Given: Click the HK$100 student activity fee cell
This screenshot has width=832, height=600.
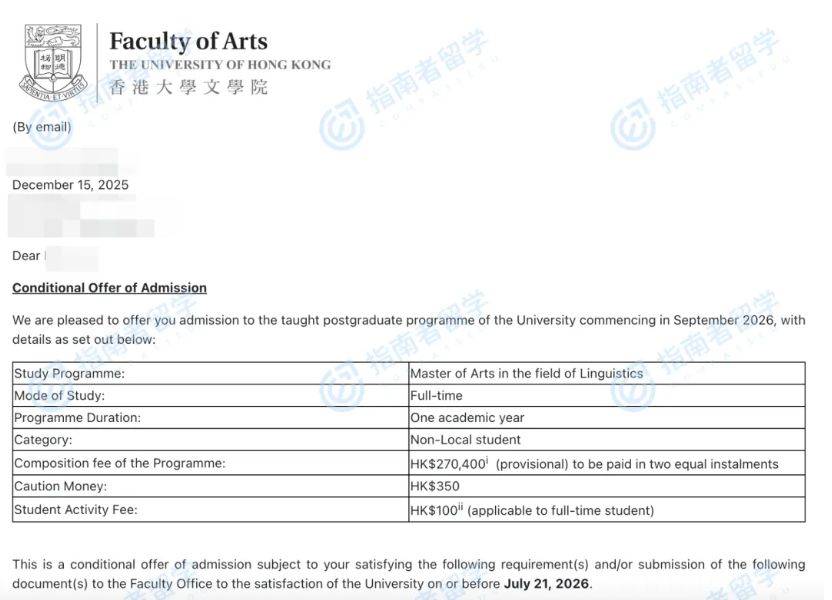Looking at the screenshot, I should [531, 510].
